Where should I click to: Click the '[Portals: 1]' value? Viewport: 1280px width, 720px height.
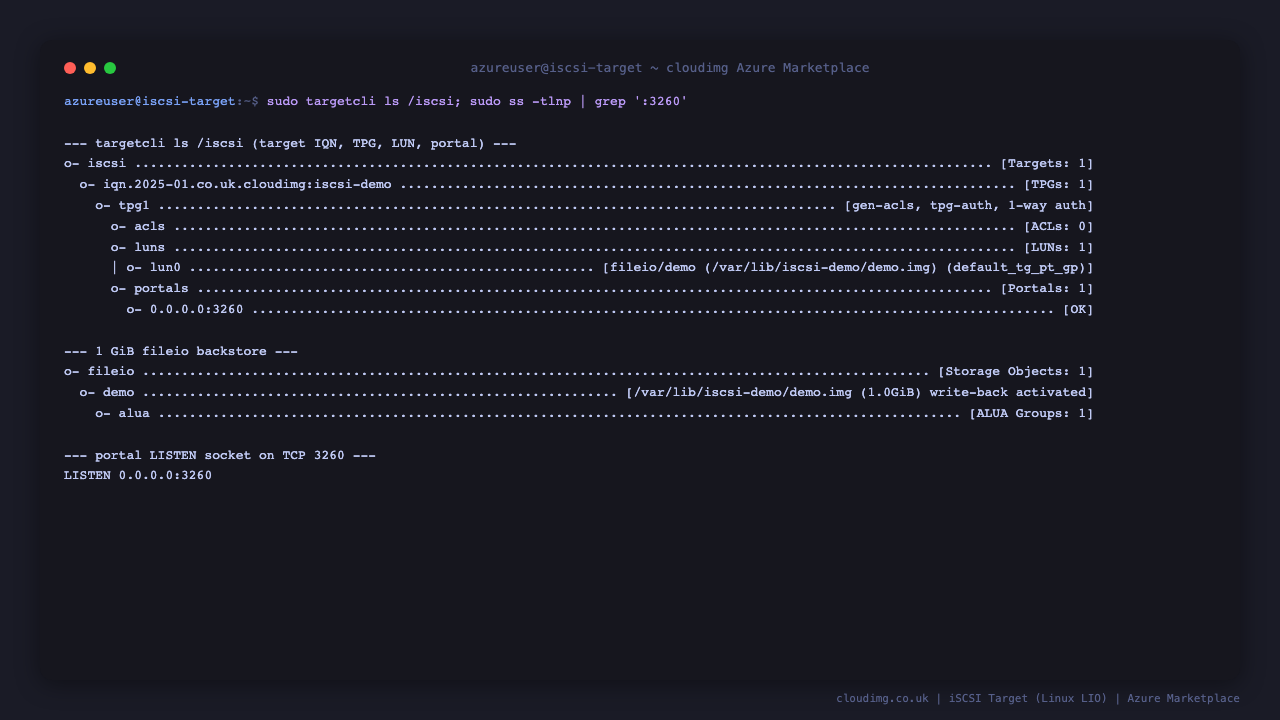click(x=1047, y=289)
